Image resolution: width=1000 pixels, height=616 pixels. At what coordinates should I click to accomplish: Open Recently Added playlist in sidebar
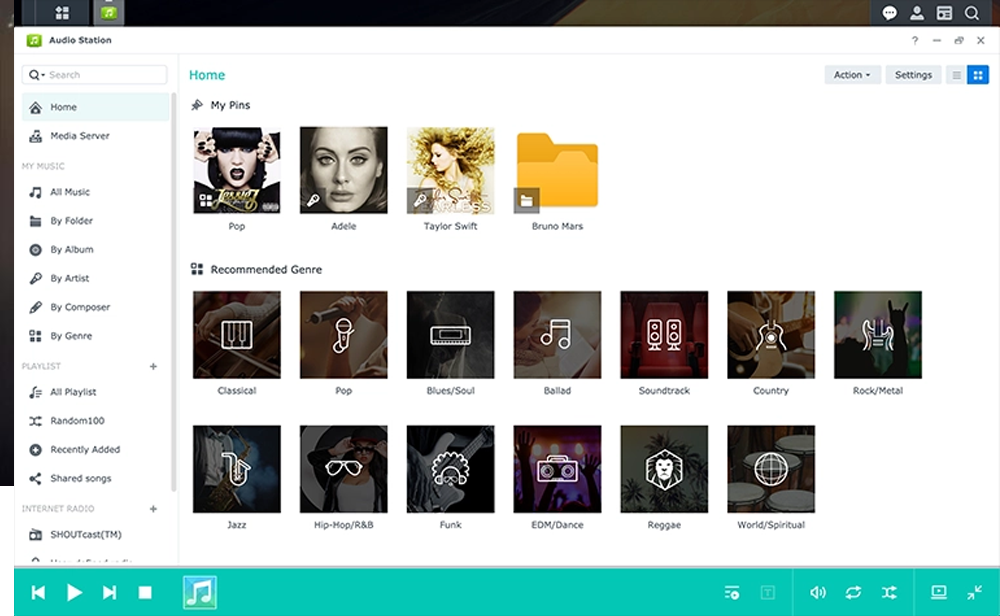[84, 450]
